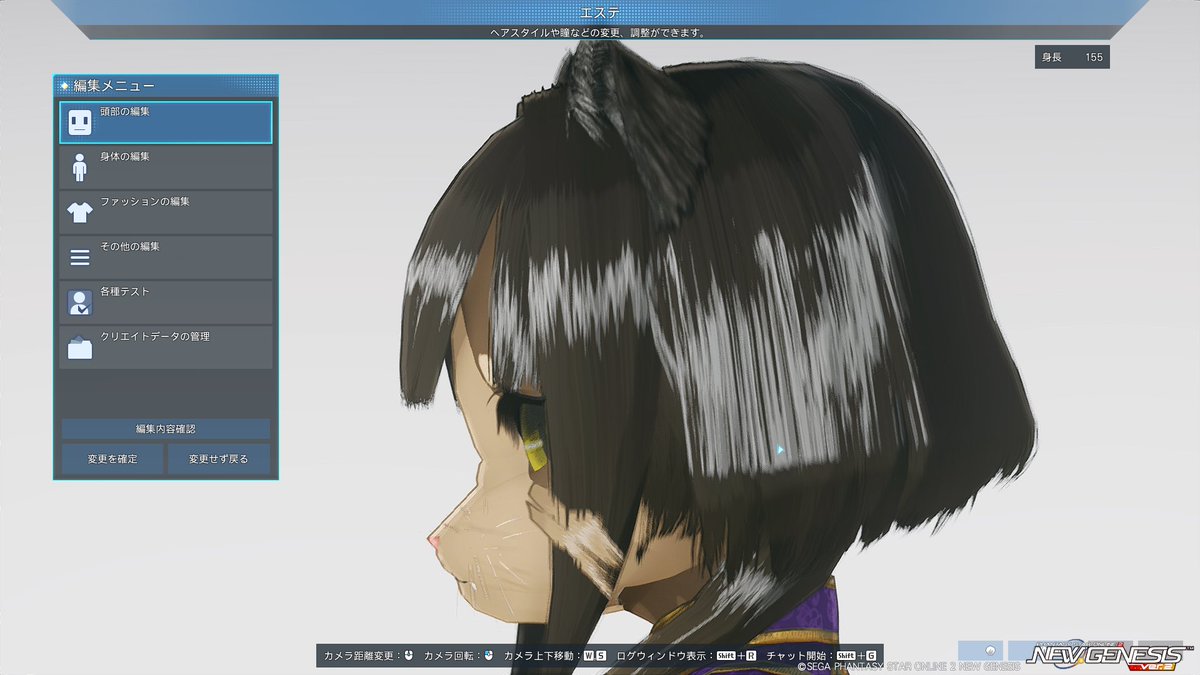Confirm changes with 変更を確定 button
This screenshot has height=675, width=1200.
tap(112, 459)
